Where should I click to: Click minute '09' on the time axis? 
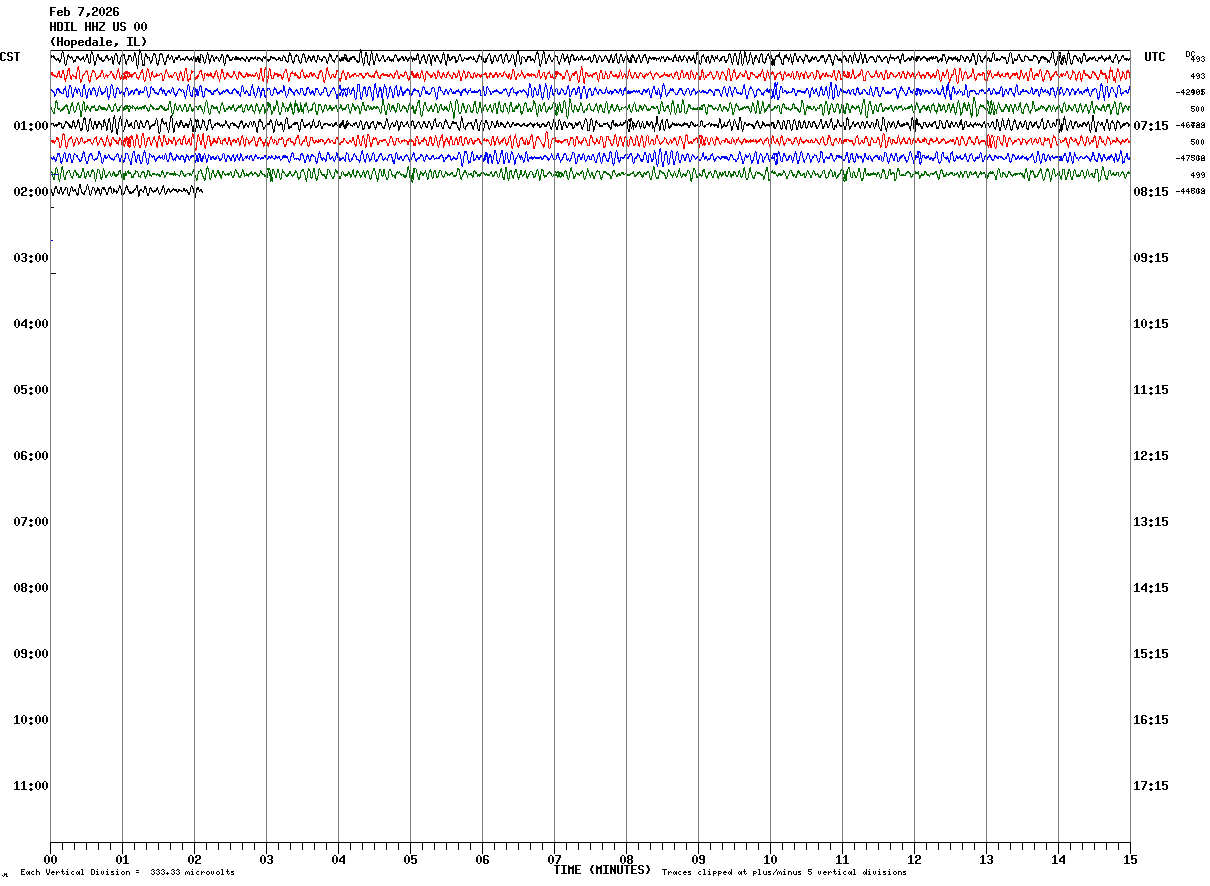pyautogui.click(x=698, y=860)
